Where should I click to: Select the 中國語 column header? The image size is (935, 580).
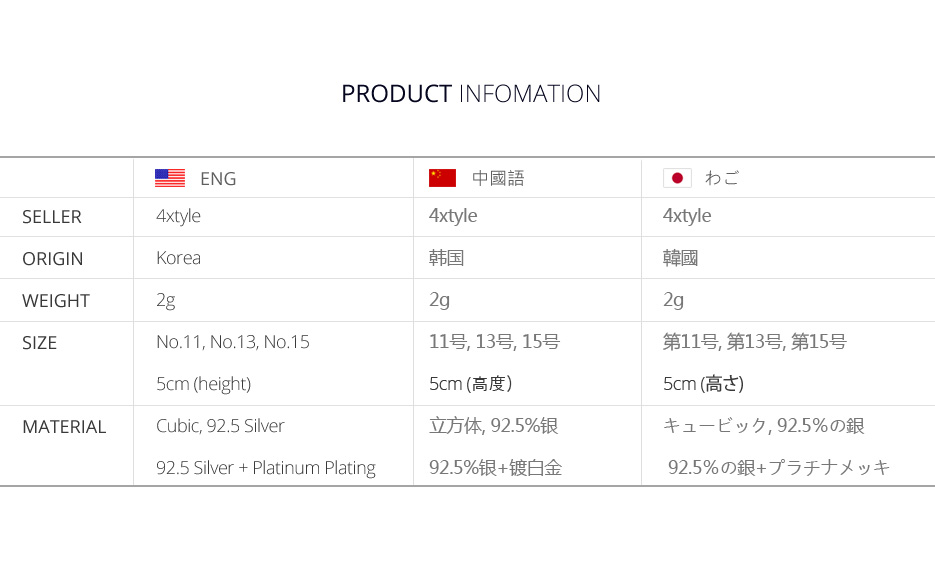point(498,179)
